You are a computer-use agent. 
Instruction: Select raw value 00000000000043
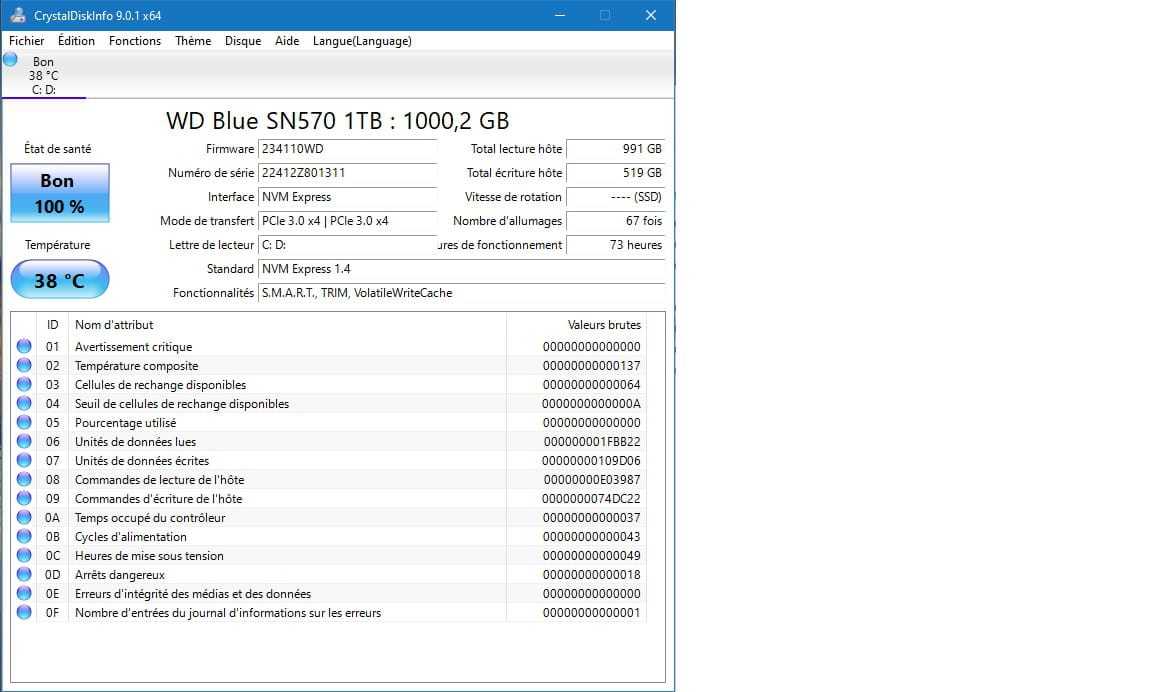pyautogui.click(x=591, y=537)
